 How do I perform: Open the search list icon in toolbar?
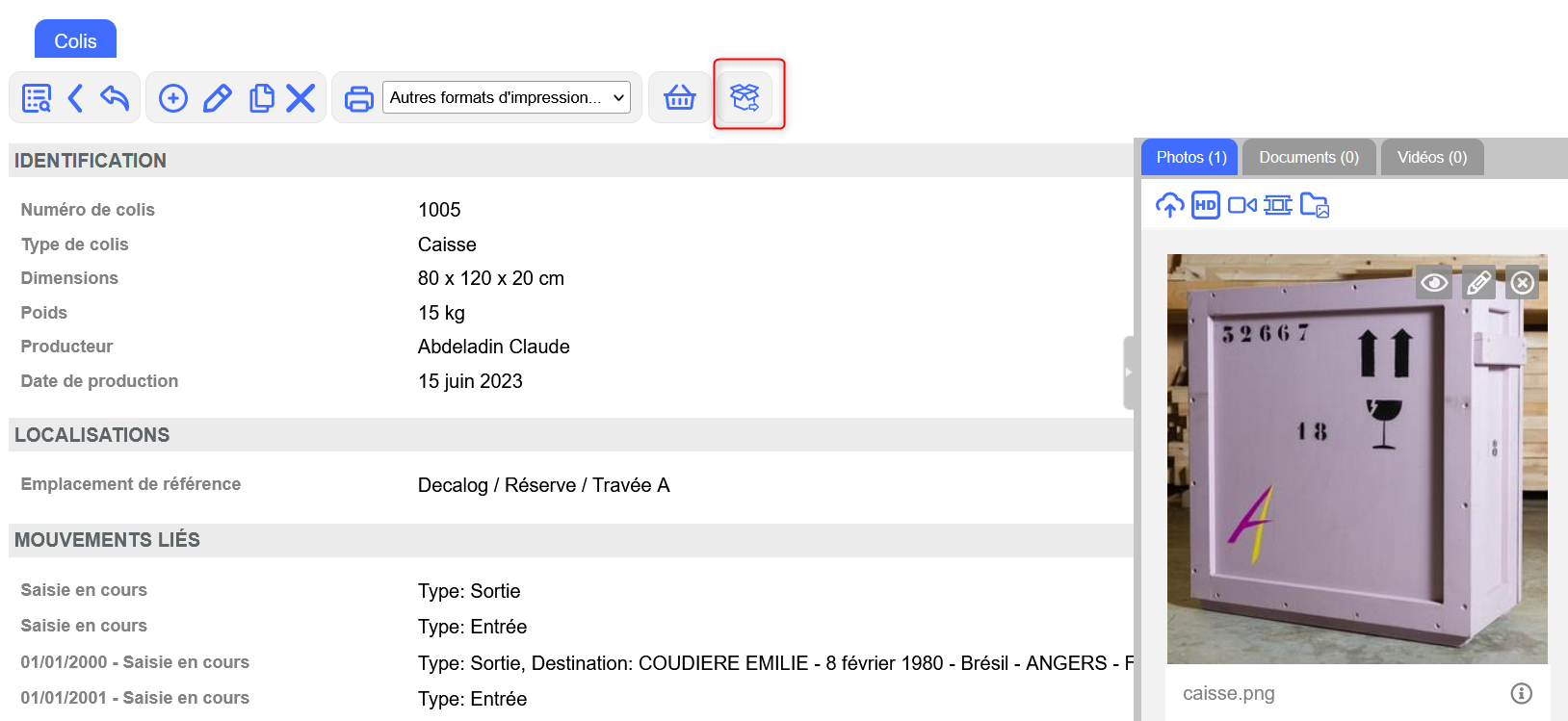tap(37, 98)
